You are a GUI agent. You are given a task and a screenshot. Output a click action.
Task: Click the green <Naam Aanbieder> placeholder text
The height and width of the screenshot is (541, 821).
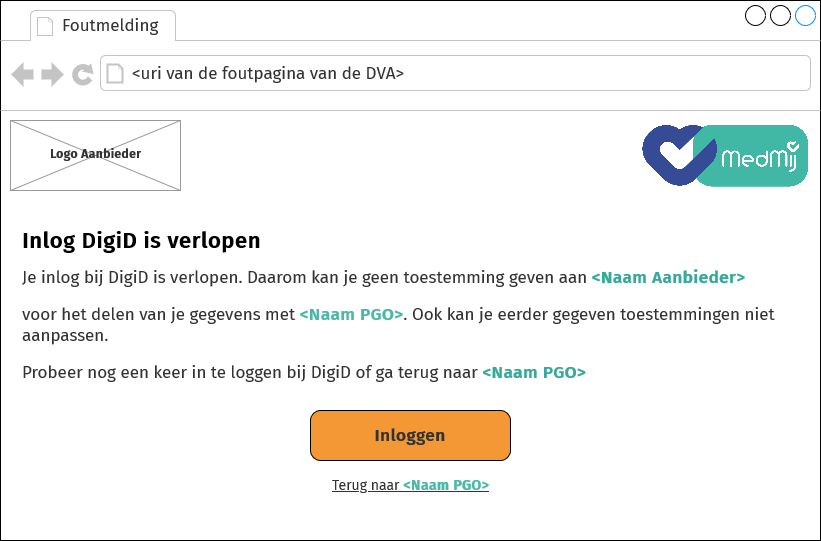(668, 277)
